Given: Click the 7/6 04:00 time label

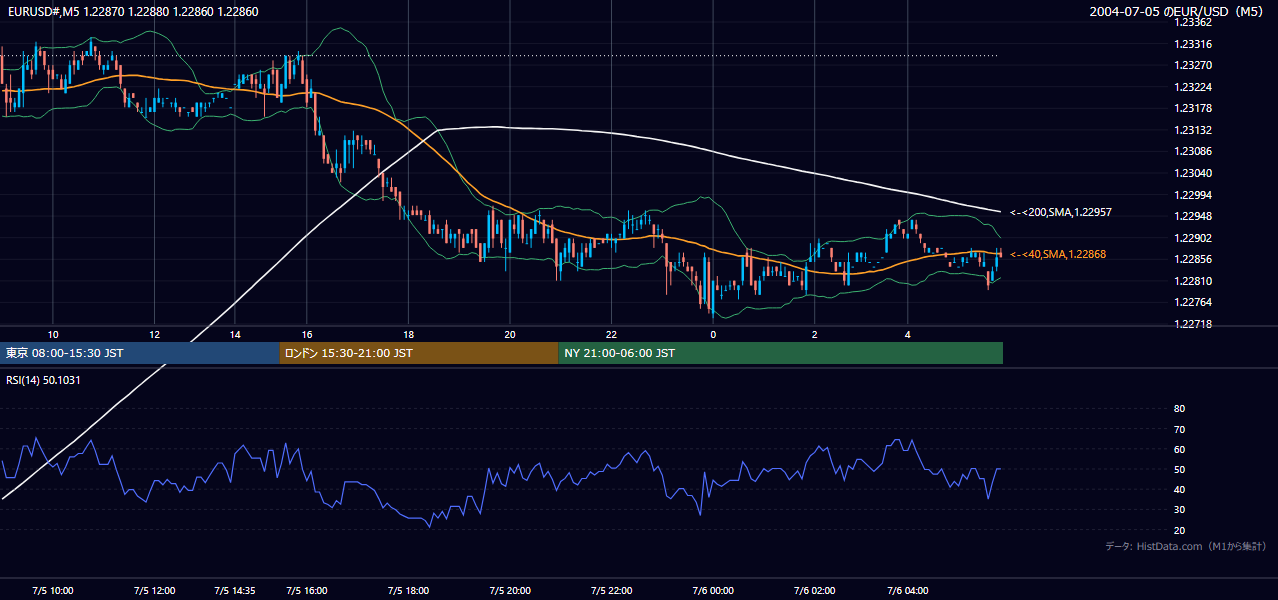Looking at the screenshot, I should coord(908,590).
